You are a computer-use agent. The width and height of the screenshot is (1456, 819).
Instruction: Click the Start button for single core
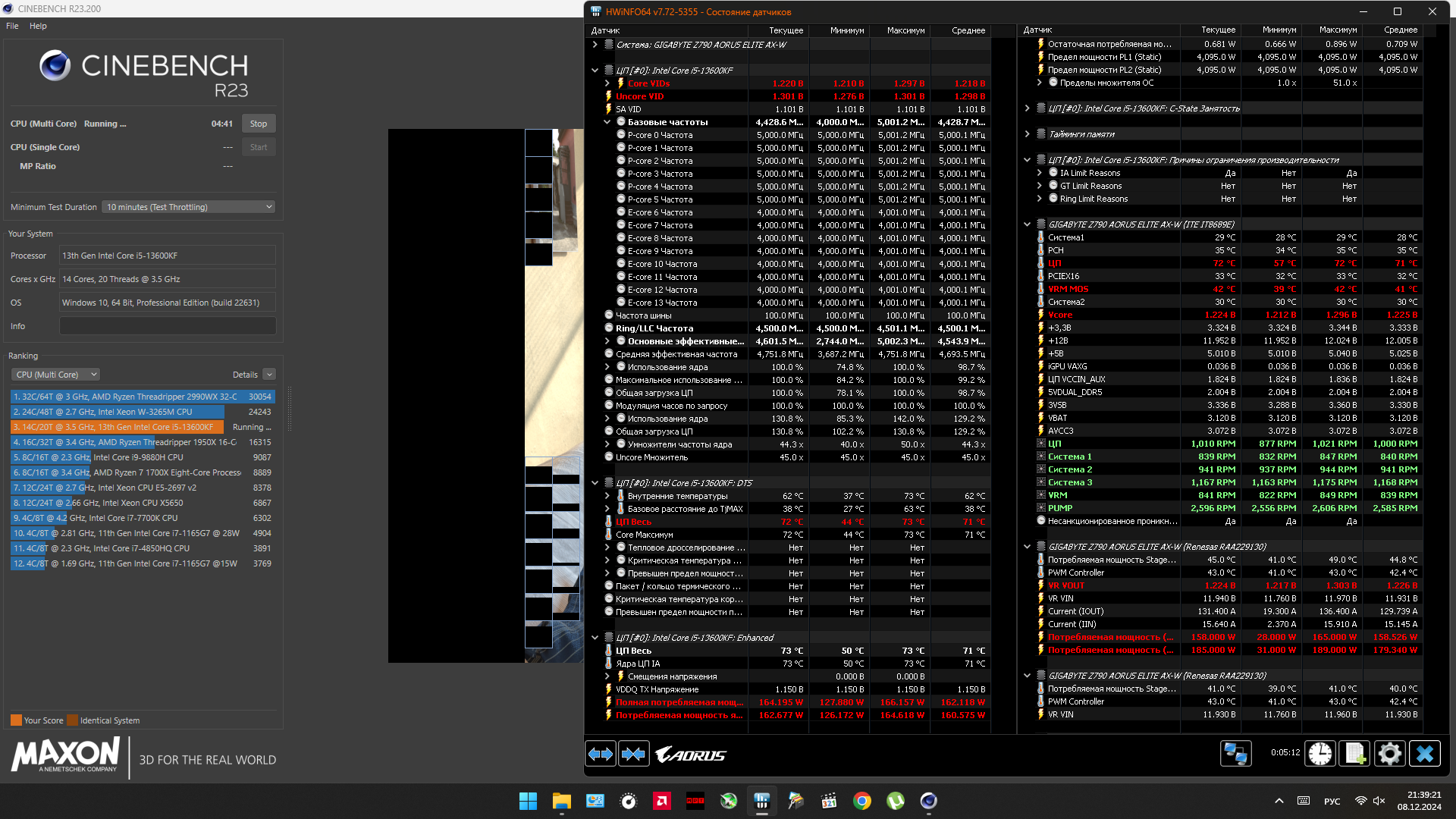pyautogui.click(x=259, y=147)
